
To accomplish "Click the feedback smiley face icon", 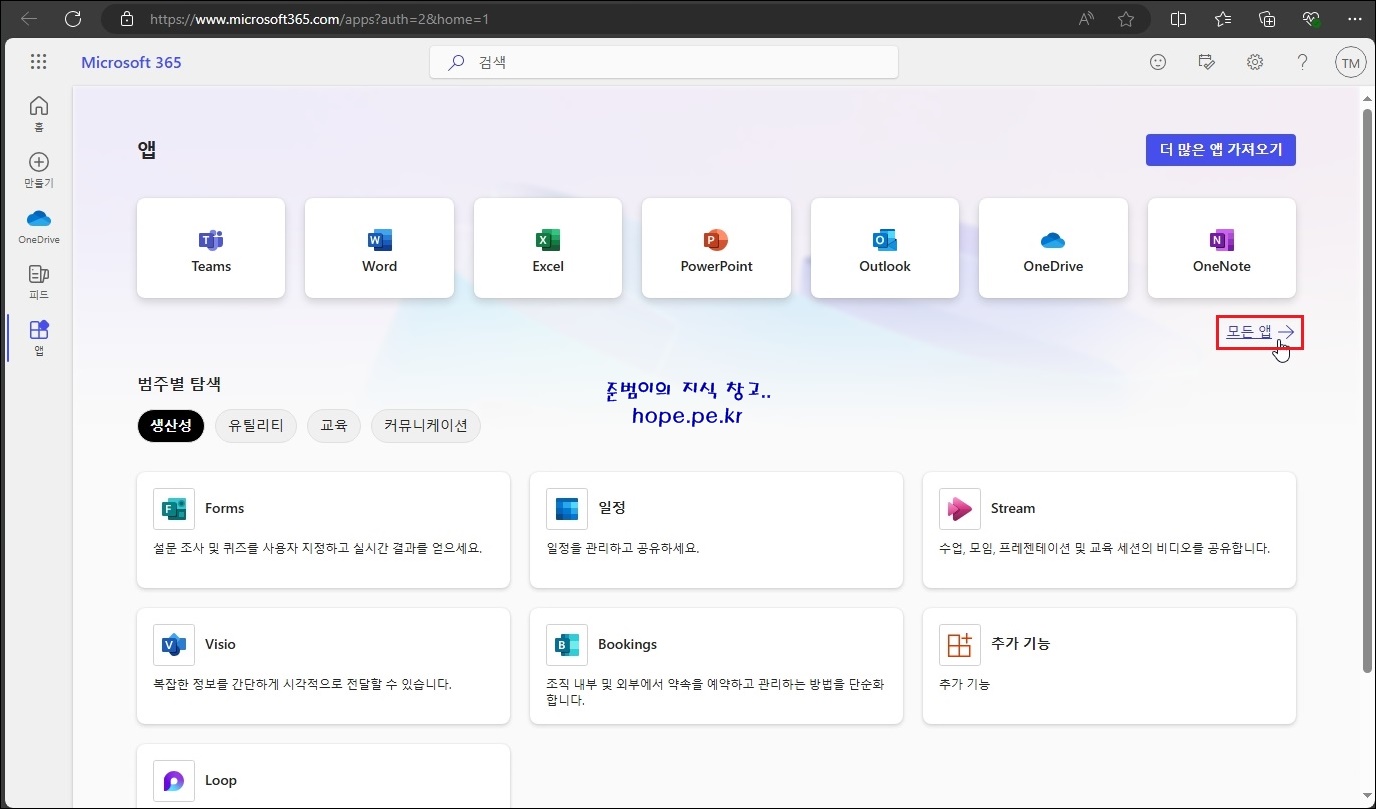I will point(1158,62).
